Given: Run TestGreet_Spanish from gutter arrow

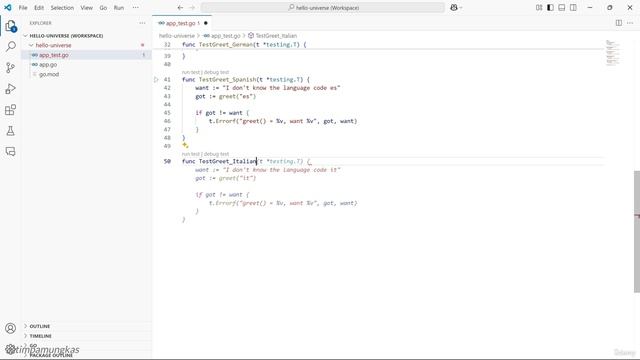Looking at the screenshot, I should pyautogui.click(x=156, y=80).
